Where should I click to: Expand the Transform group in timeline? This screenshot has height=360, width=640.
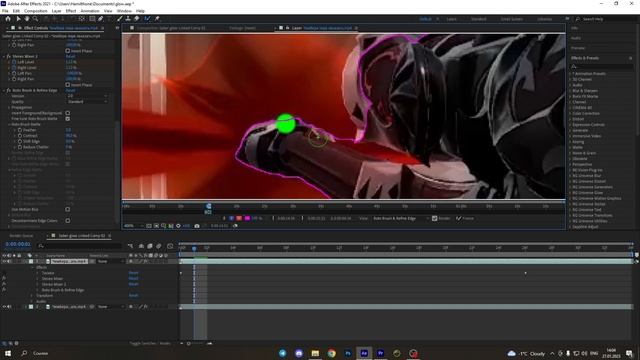32,296
